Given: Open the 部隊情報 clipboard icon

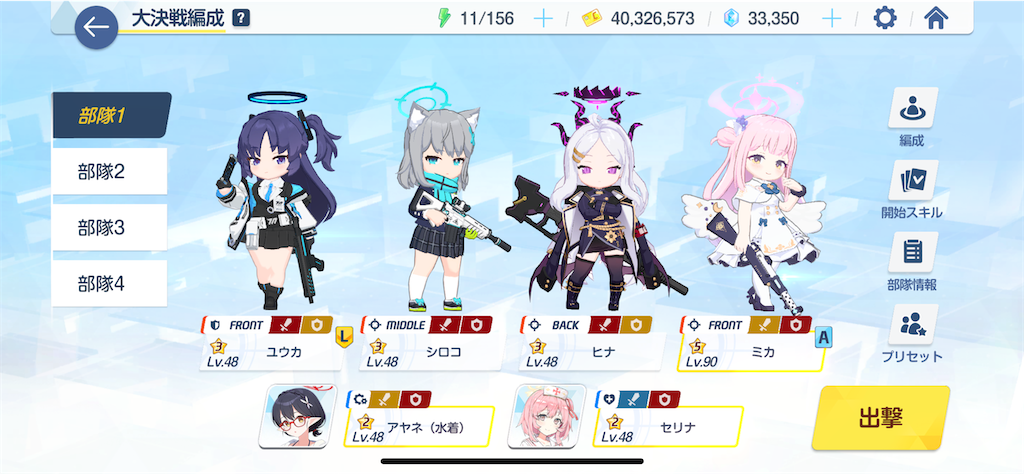Looking at the screenshot, I should [913, 252].
